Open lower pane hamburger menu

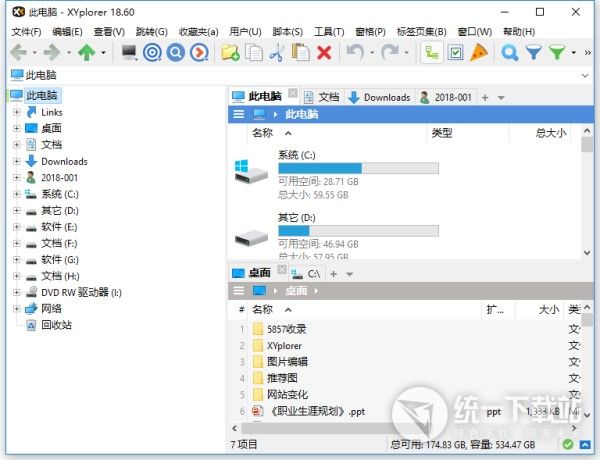pyautogui.click(x=238, y=290)
